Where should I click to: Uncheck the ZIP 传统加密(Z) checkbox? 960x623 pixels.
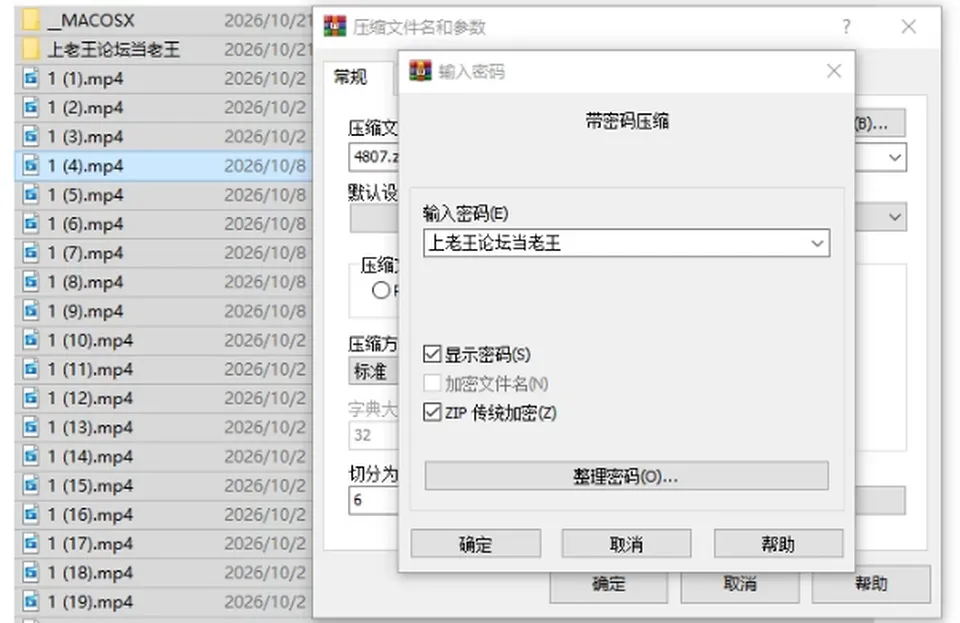click(432, 412)
